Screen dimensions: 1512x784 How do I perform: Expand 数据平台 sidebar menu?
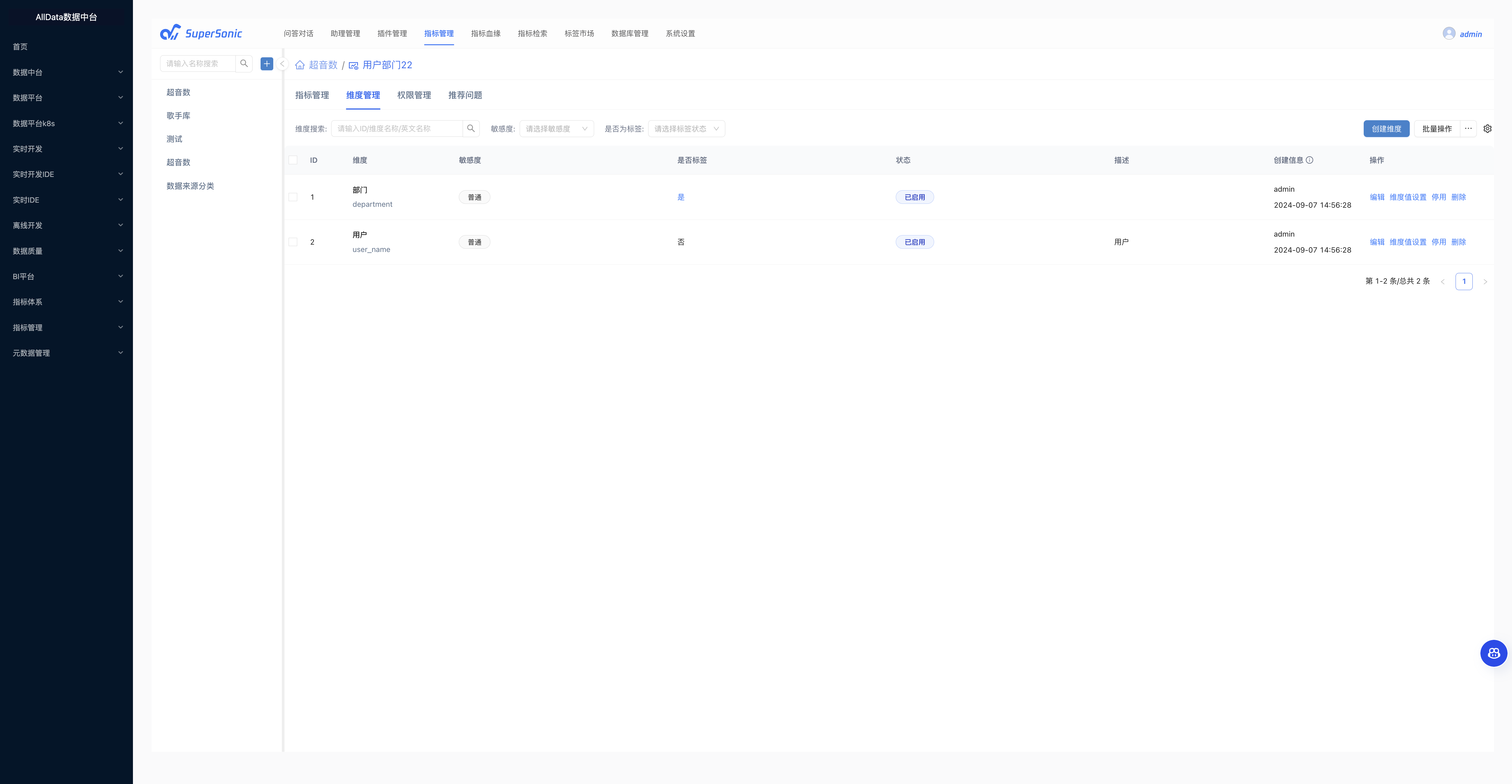pyautogui.click(x=66, y=97)
